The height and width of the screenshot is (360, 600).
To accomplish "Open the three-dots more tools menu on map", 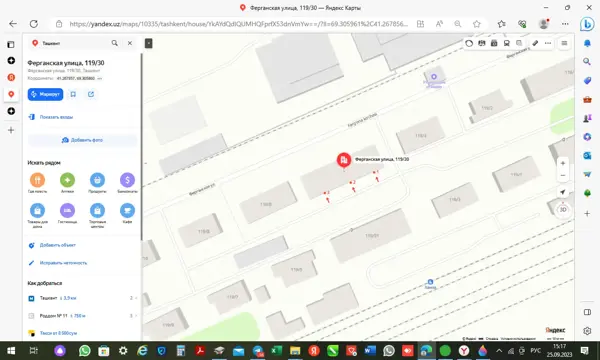I will (x=548, y=43).
